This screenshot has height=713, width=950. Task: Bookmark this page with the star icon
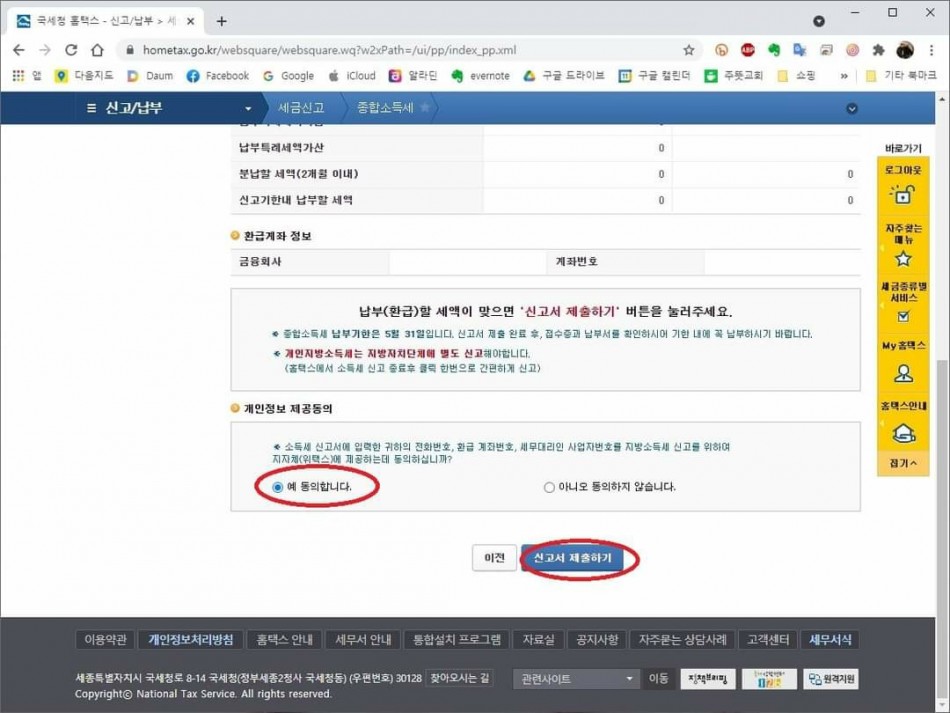click(689, 50)
